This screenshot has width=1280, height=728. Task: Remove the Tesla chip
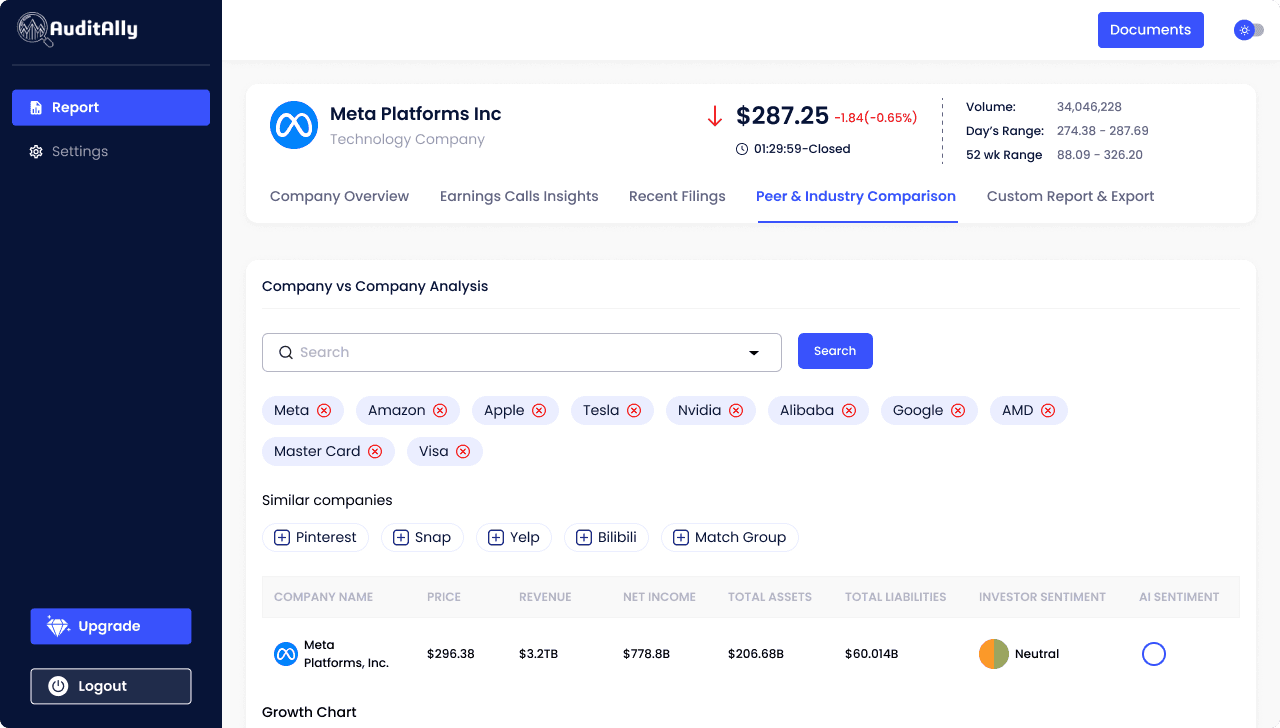[x=634, y=410]
